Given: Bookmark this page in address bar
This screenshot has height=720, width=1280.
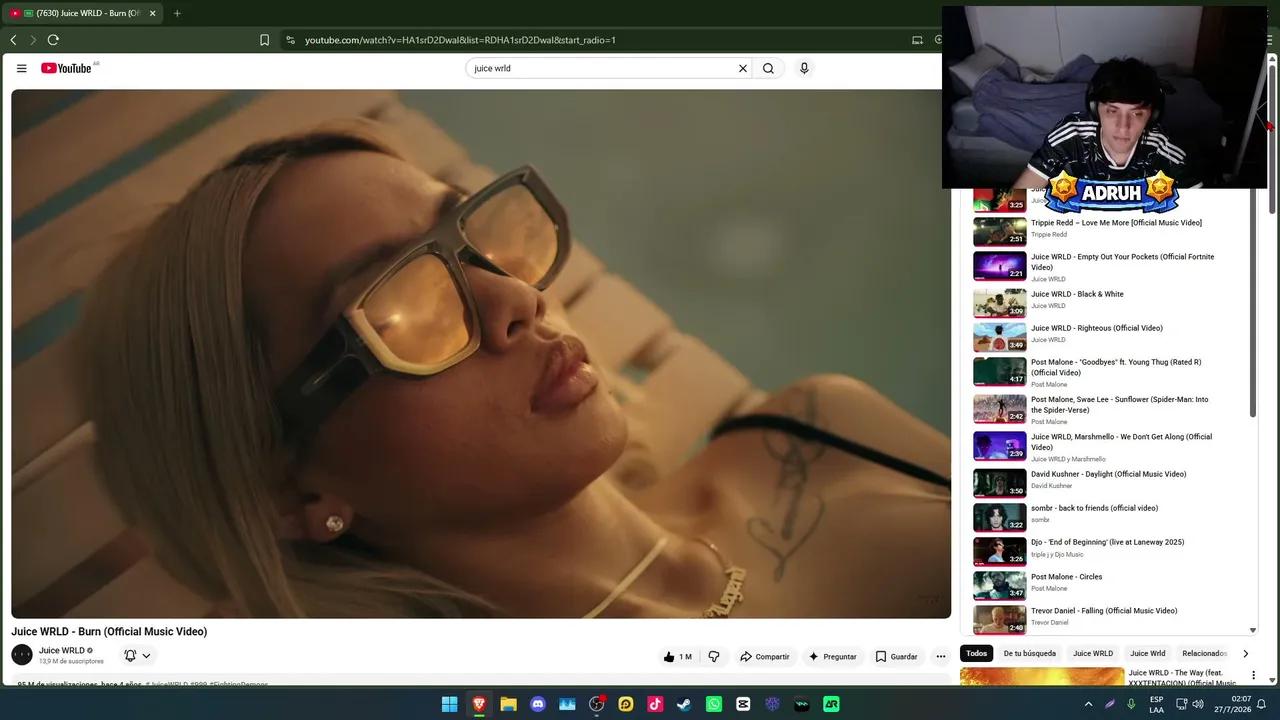Looking at the screenshot, I should (264, 40).
